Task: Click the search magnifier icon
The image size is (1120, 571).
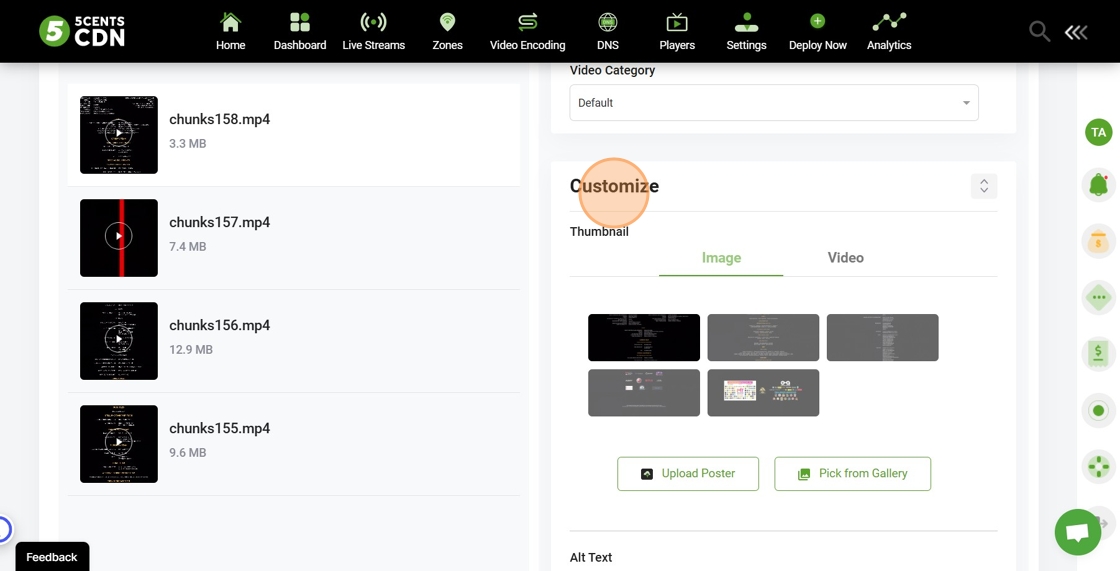Action: point(1039,31)
